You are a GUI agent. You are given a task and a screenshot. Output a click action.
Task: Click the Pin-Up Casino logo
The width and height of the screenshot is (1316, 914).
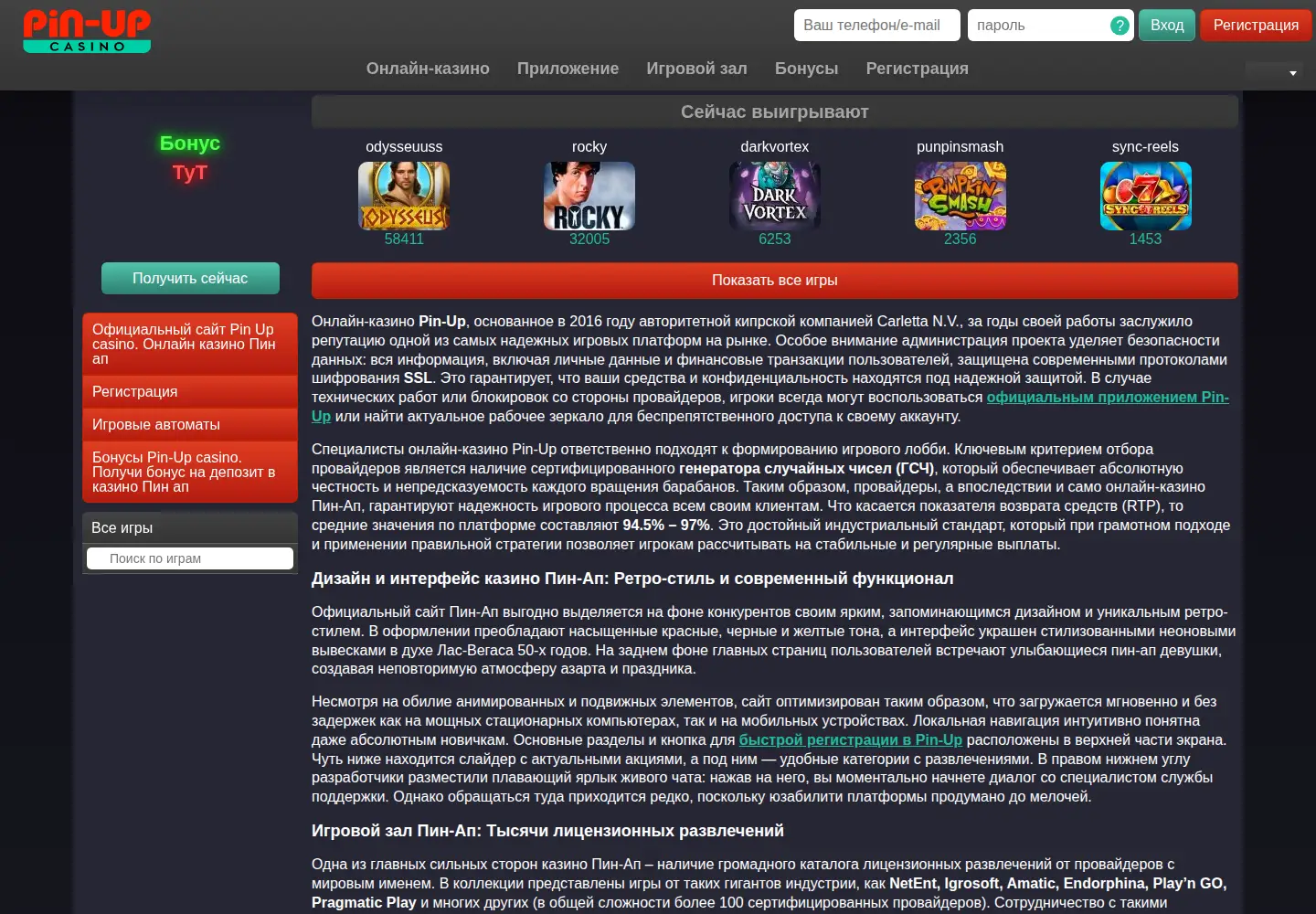[x=87, y=31]
